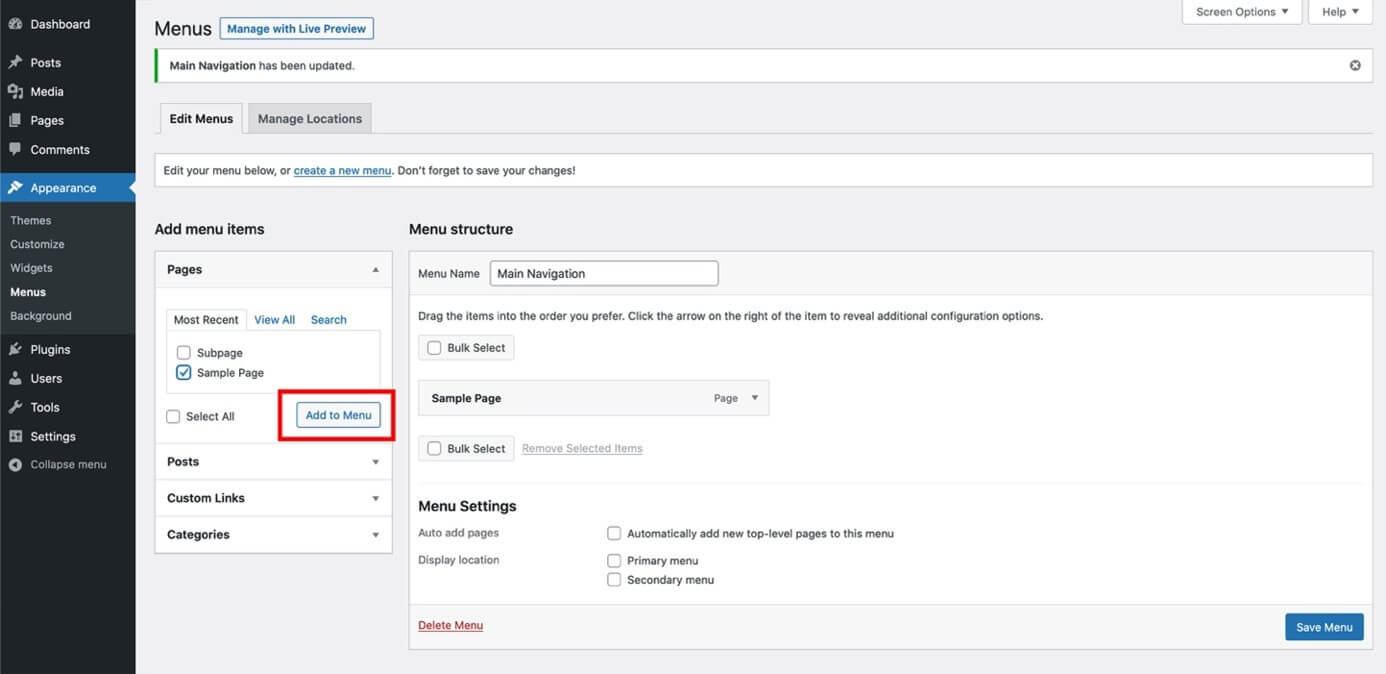Open Dashboard in the admin sidebar
The width and height of the screenshot is (1386, 674).
60,24
